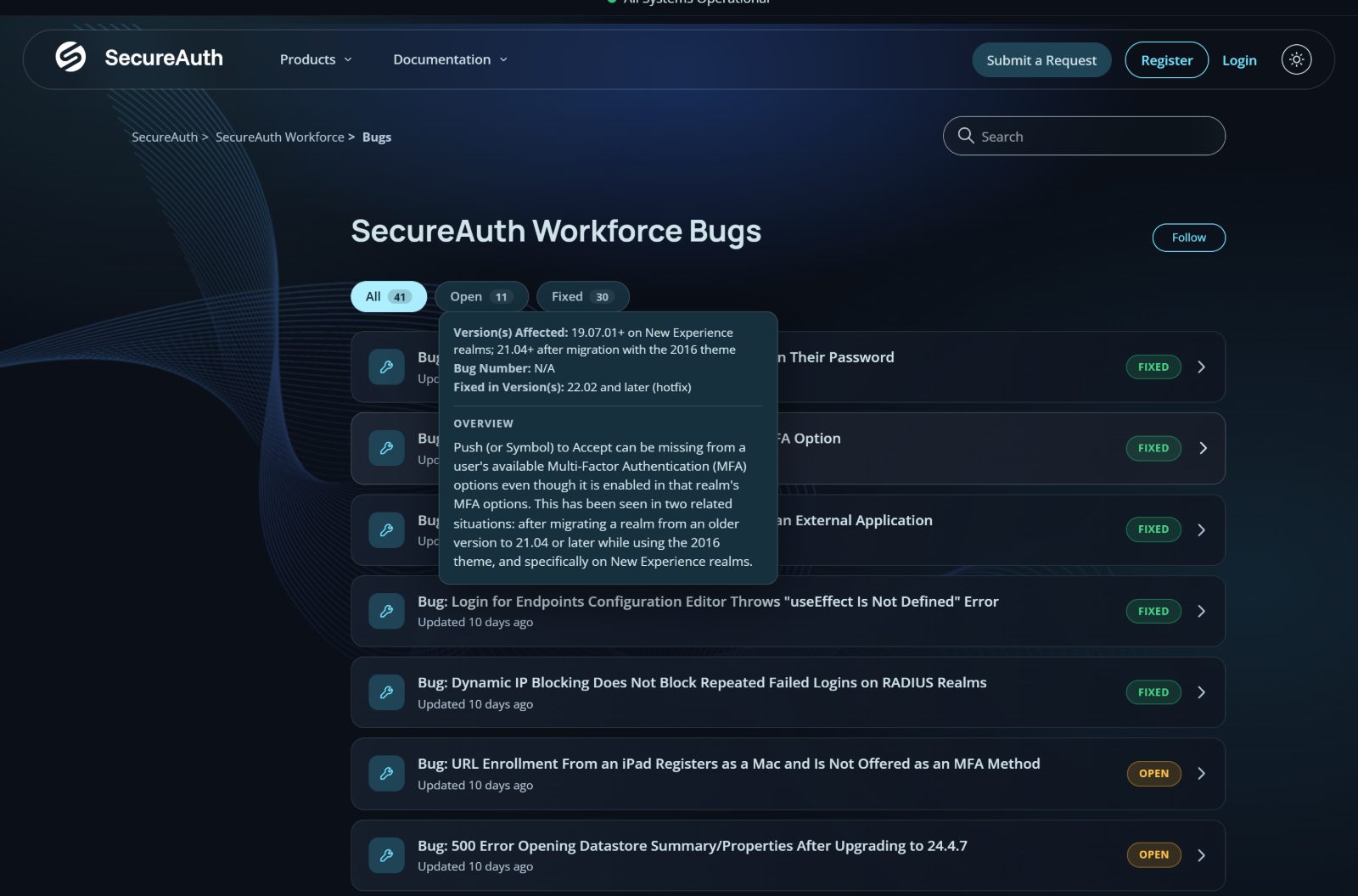Click the SecureAuth brand name text
Screen dimensions: 1358x896
(x=164, y=58)
